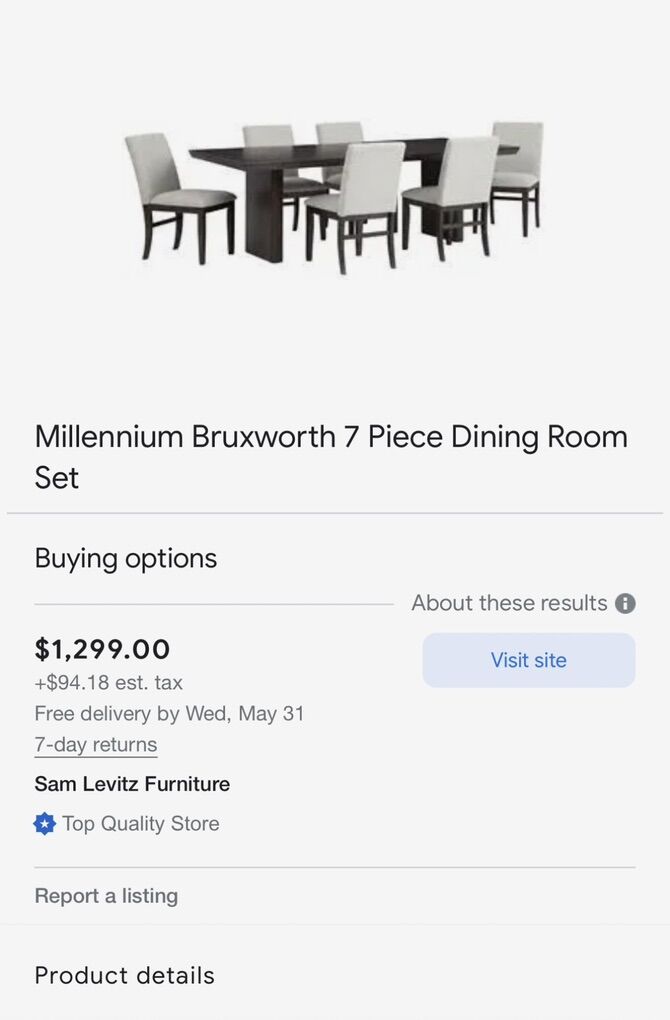Tap the Millennium Bruxworth product title
Screen dimensions: 670x1020
[331, 457]
